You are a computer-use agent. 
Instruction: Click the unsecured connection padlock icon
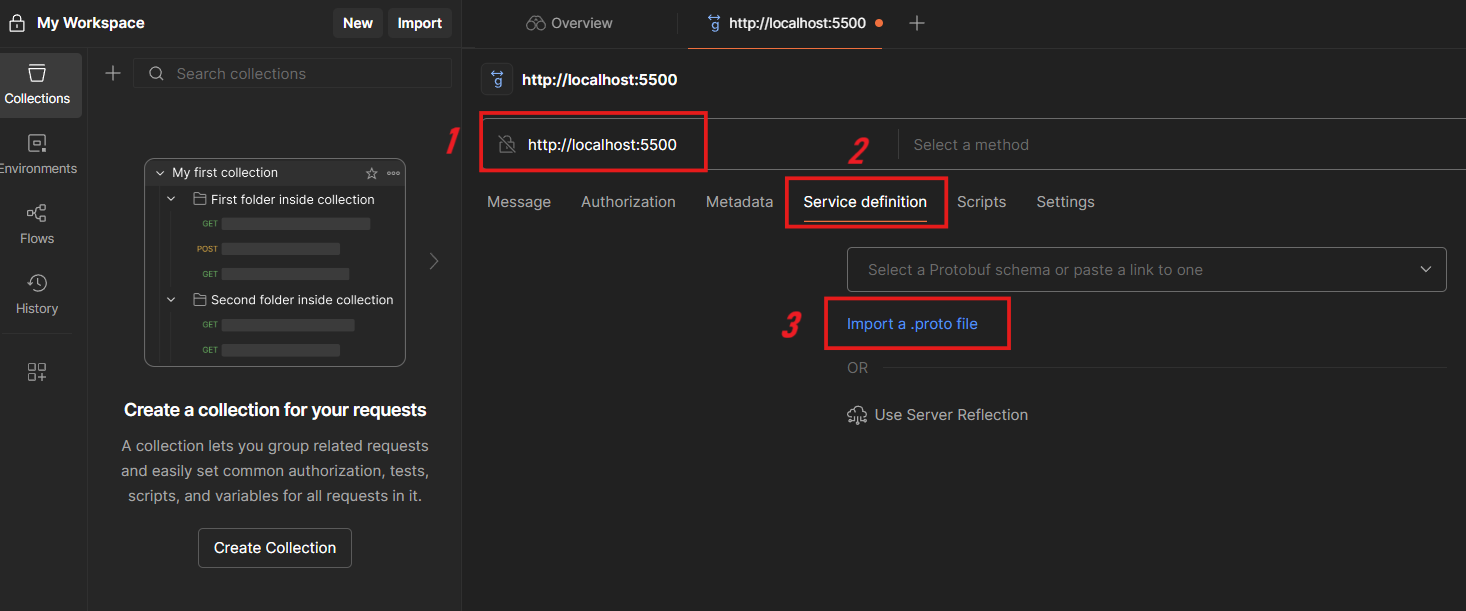pos(507,144)
